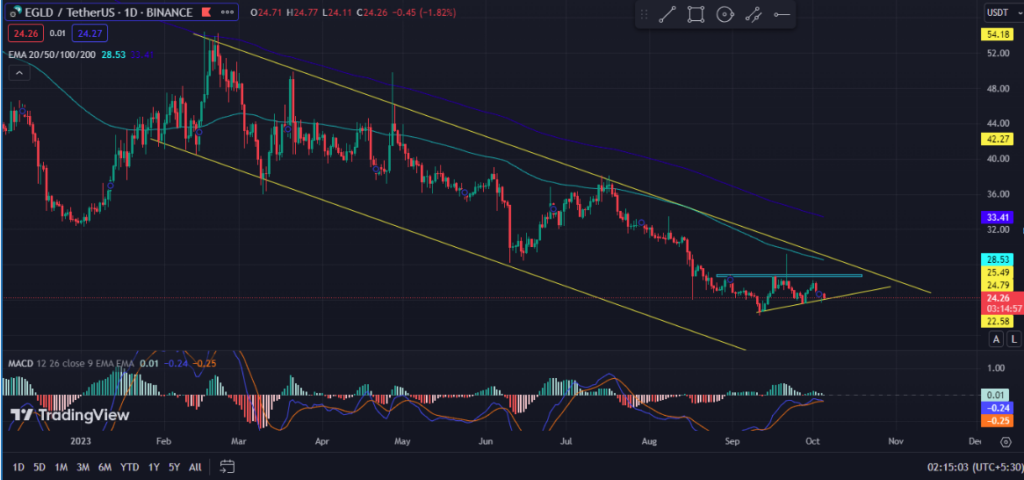Screen dimensions: 1024x480
Task: Open the MACD 12 26 indicator legend
Action: pyautogui.click(x=71, y=363)
